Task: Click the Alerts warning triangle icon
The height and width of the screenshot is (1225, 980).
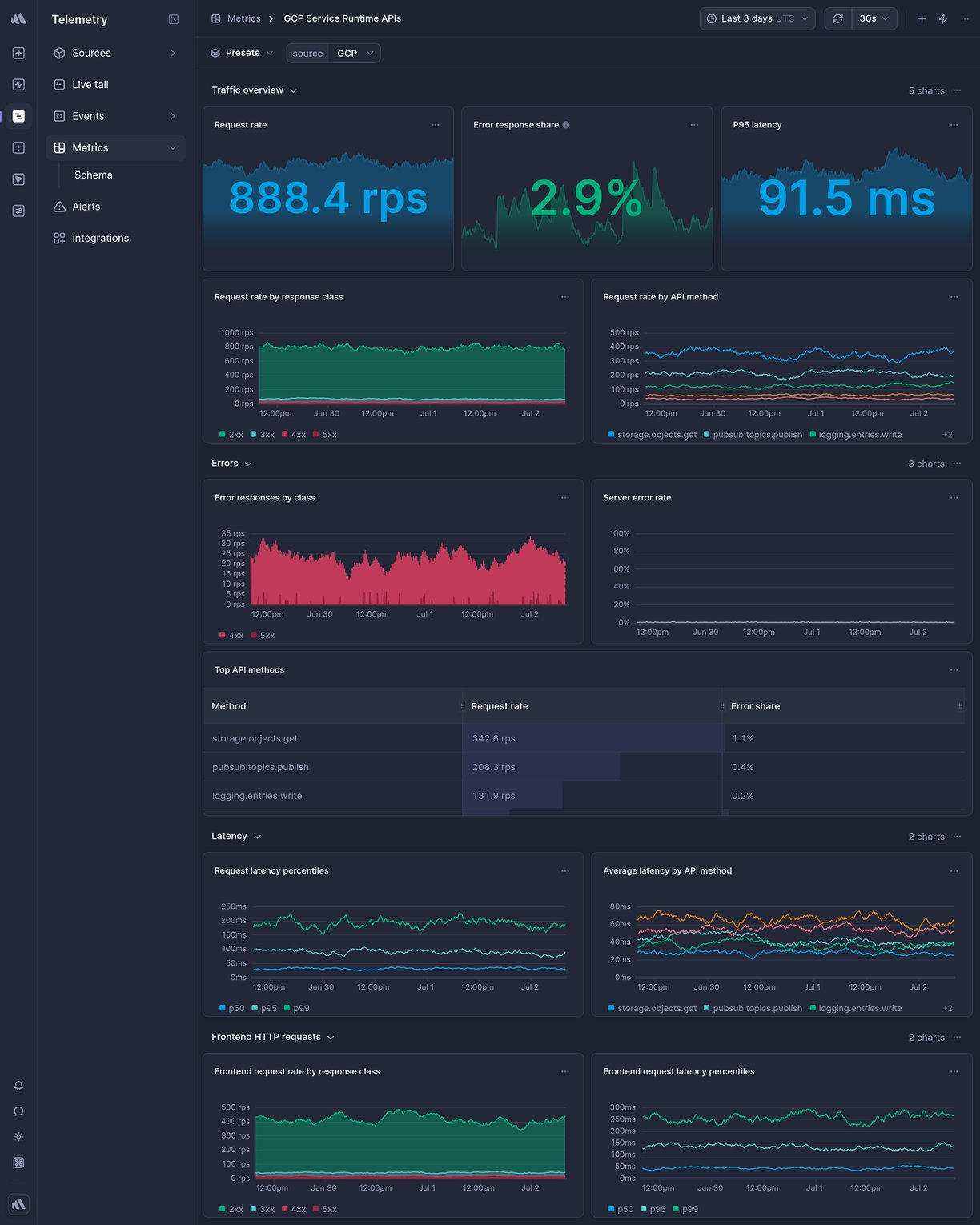Action: coord(59,207)
